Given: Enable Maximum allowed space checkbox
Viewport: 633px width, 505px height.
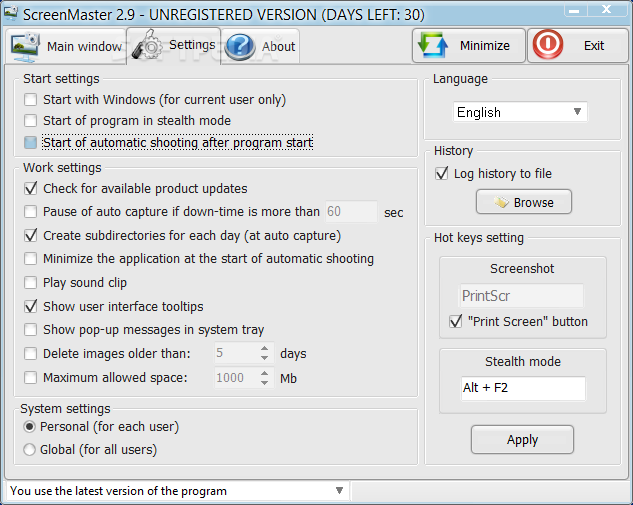Looking at the screenshot, I should tap(30, 377).
